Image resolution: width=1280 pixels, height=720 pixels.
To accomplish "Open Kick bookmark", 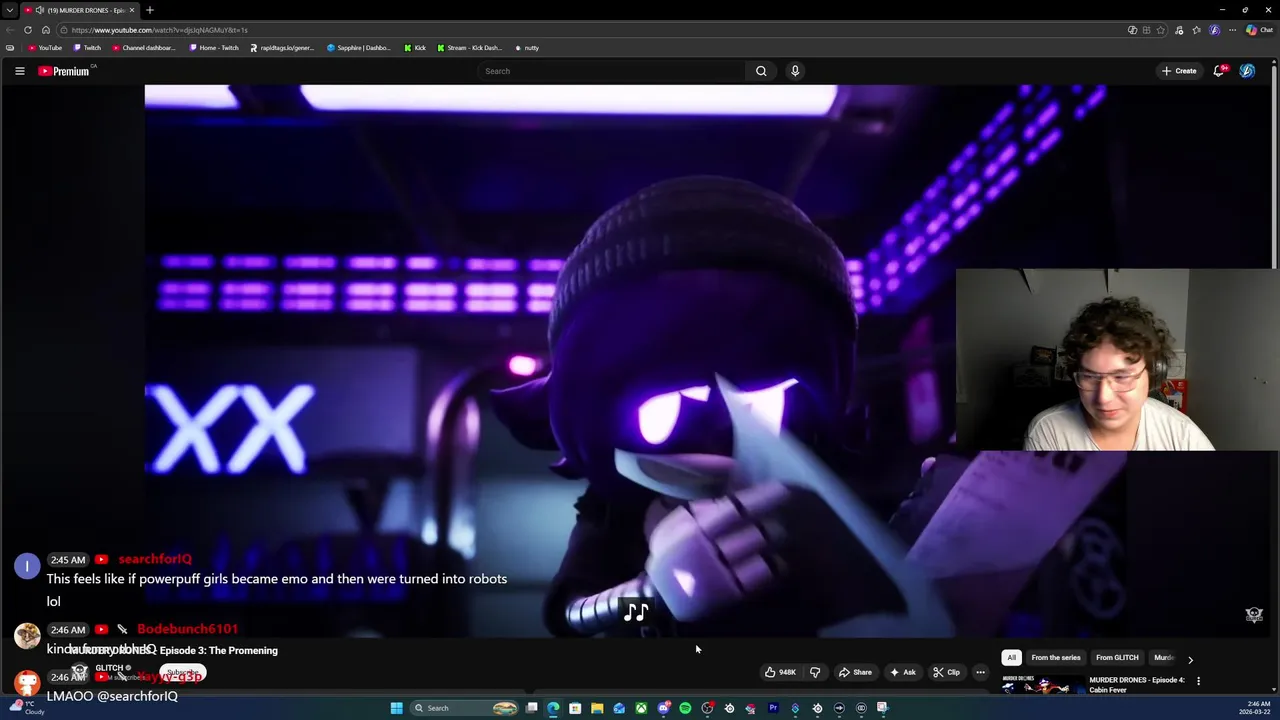I will (415, 48).
